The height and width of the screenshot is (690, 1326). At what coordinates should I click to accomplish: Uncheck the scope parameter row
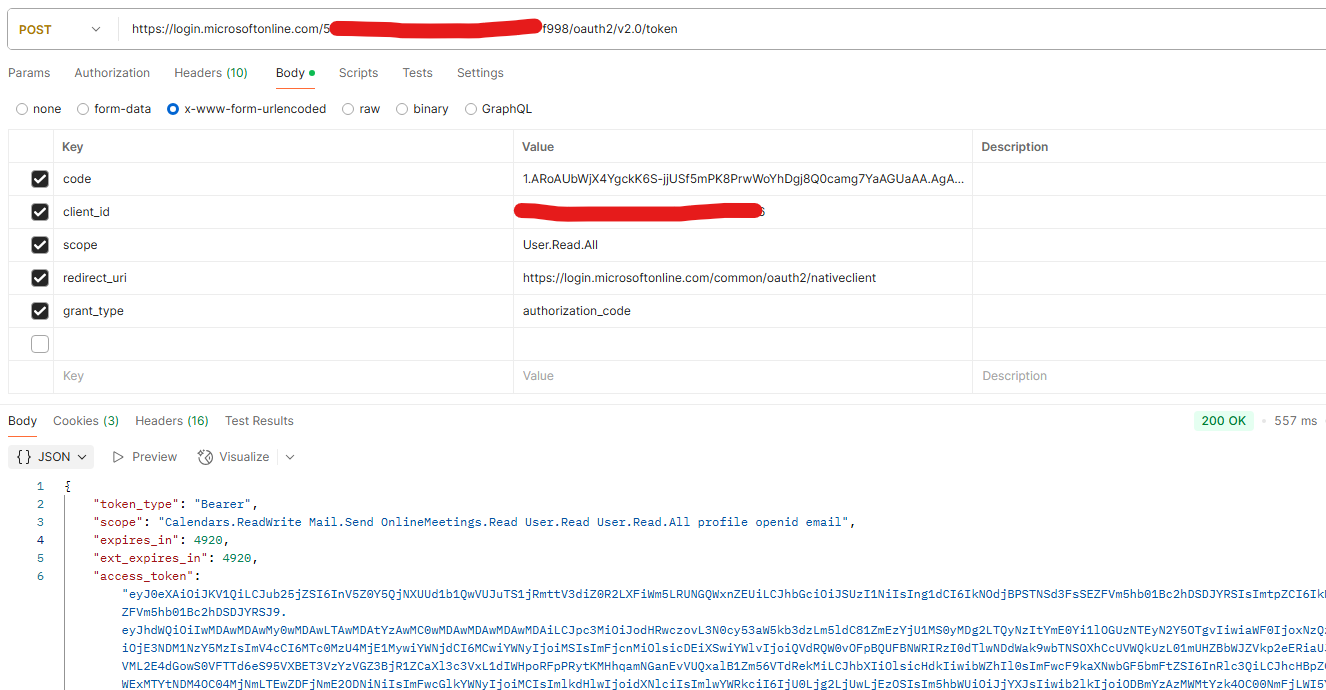[40, 245]
